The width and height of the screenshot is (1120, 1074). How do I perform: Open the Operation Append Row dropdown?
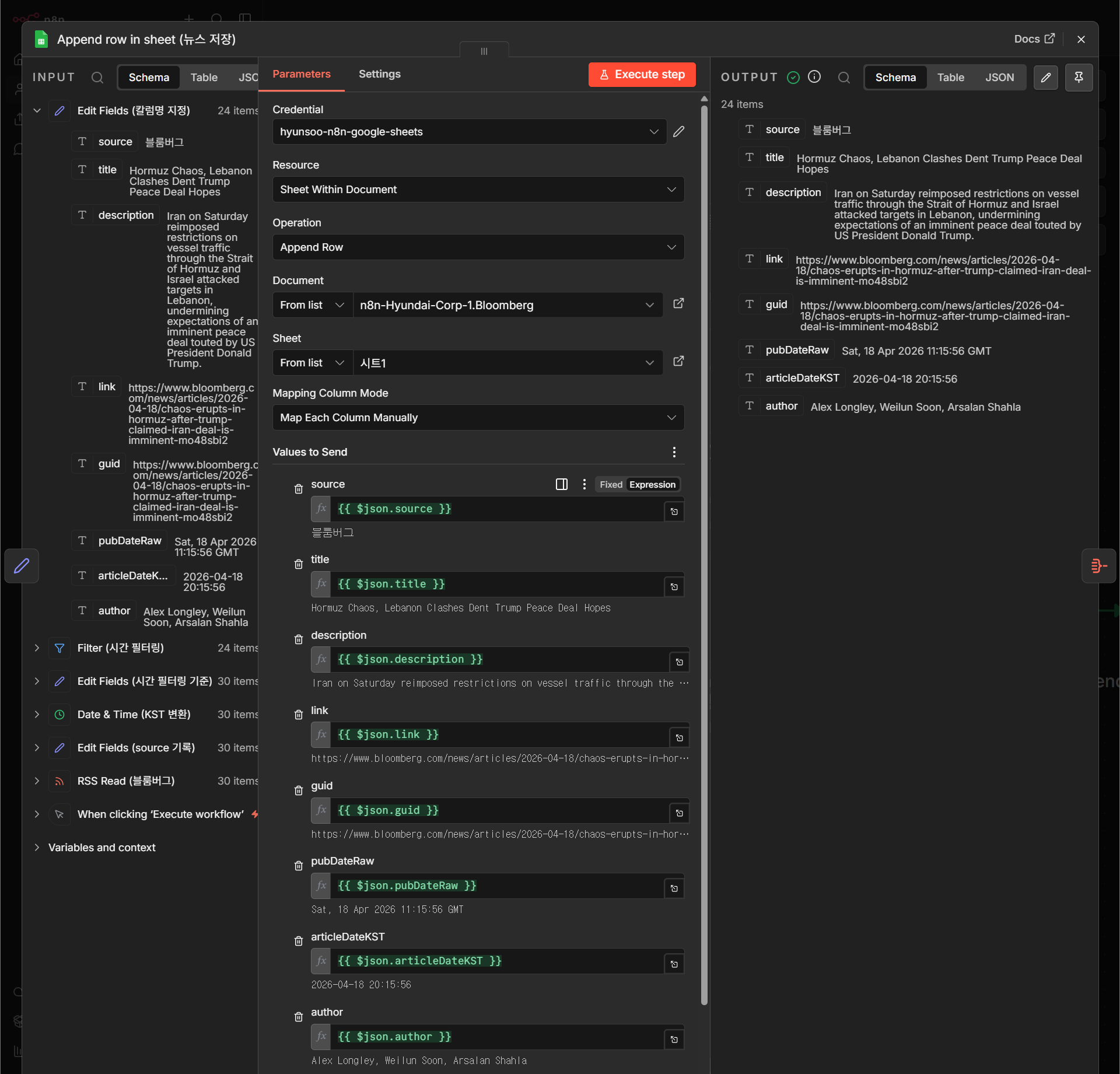(478, 247)
